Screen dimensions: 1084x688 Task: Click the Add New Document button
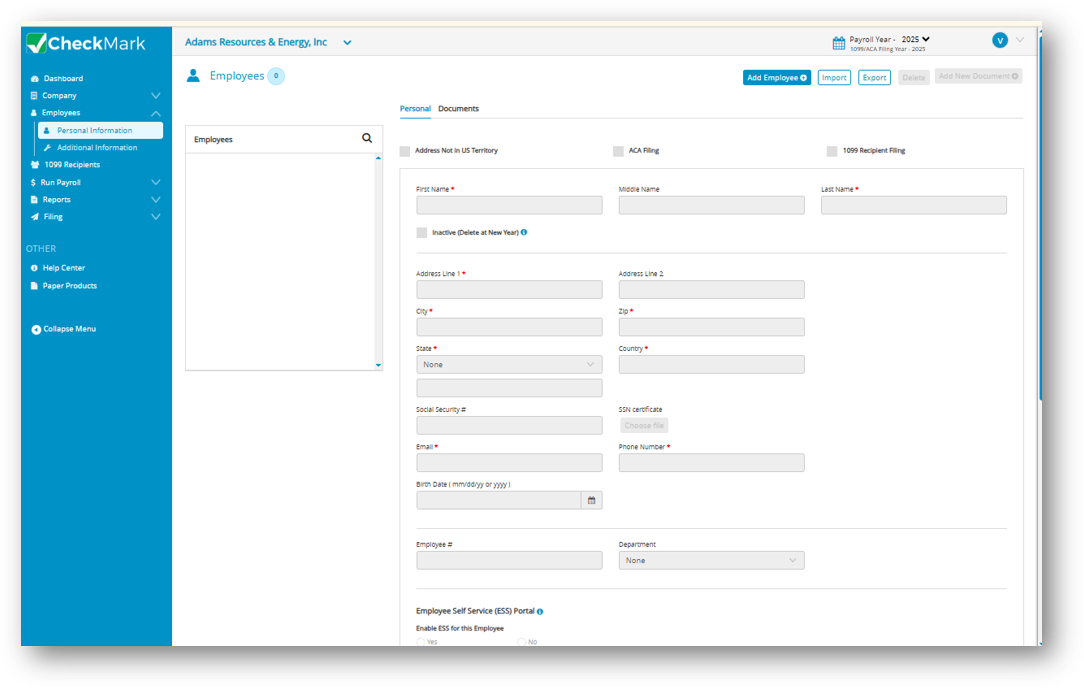point(978,76)
